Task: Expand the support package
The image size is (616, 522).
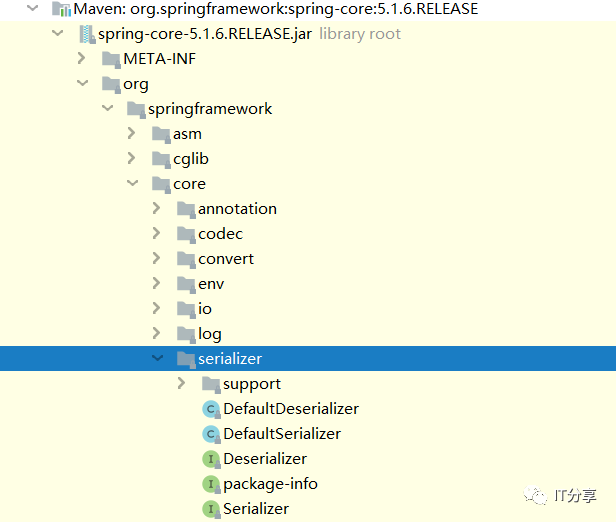Action: coord(182,383)
